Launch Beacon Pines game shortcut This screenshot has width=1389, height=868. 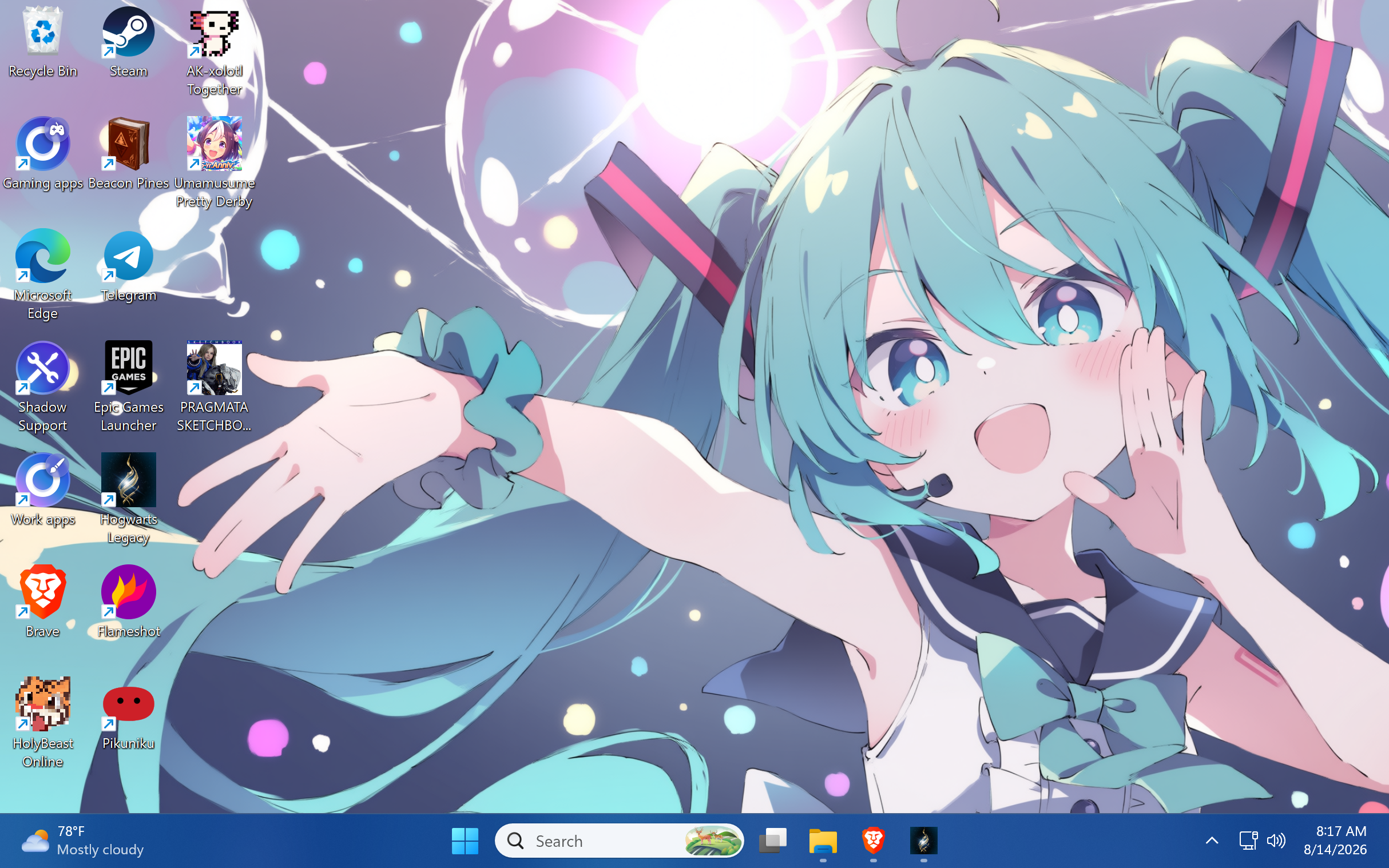pos(128,153)
